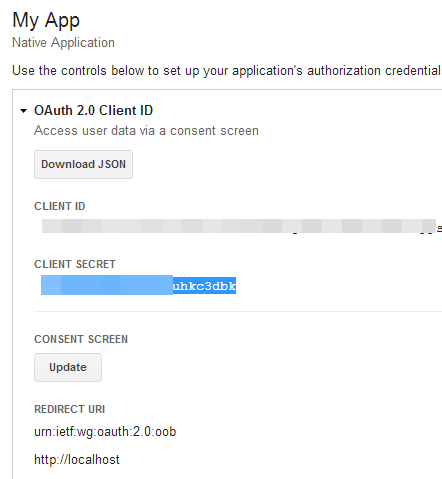Click the CLIENT SECRET label
442x479 pixels.
[x=75, y=264]
